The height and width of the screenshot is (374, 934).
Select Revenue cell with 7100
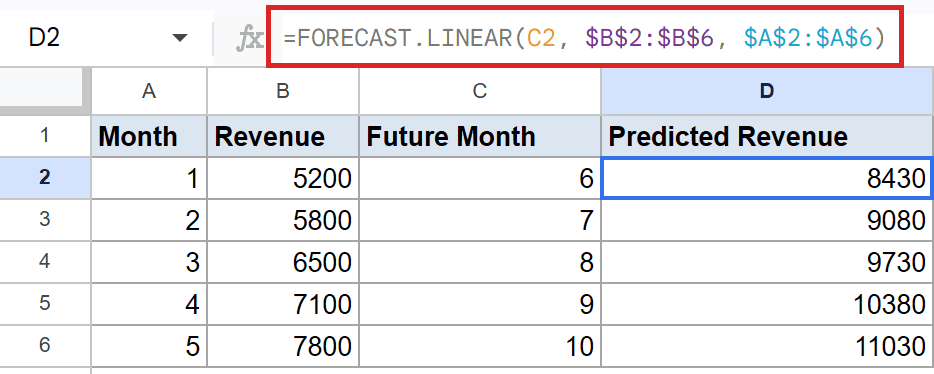(x=283, y=304)
